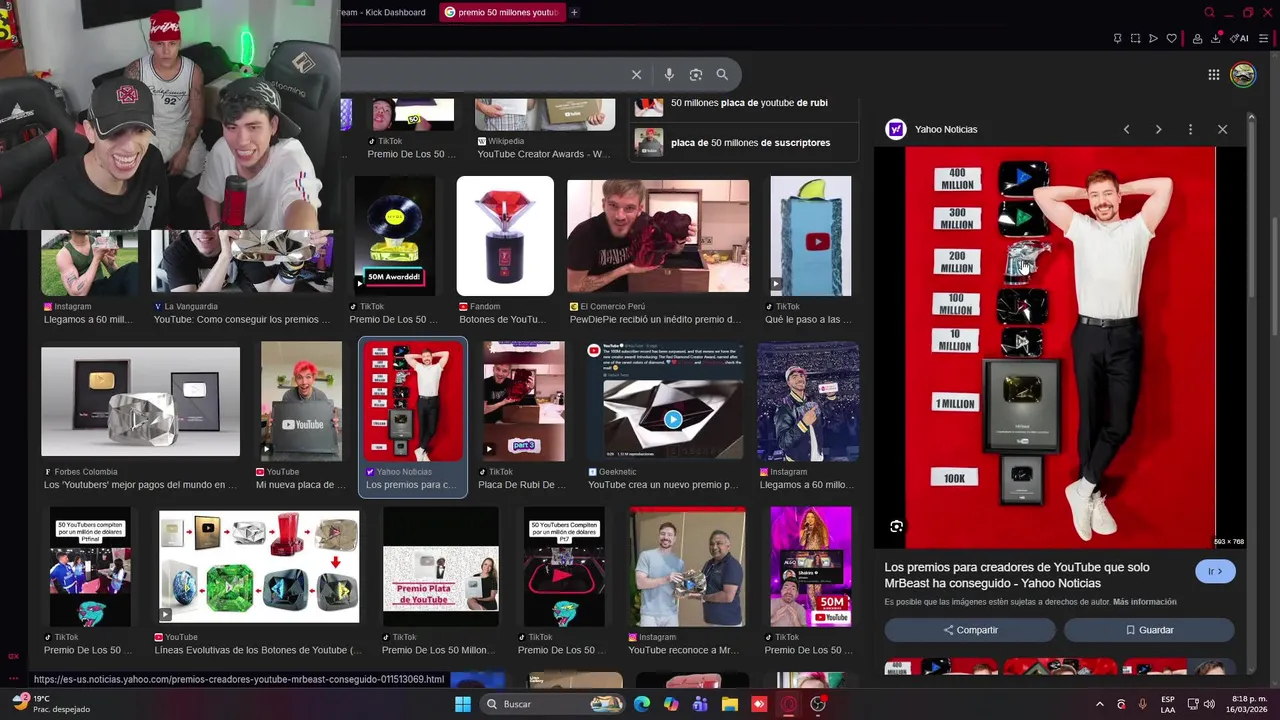Screen dimensions: 1280x720
Task: Open the 'Qué le paso a las' TikTok thumbnail
Action: click(x=810, y=236)
